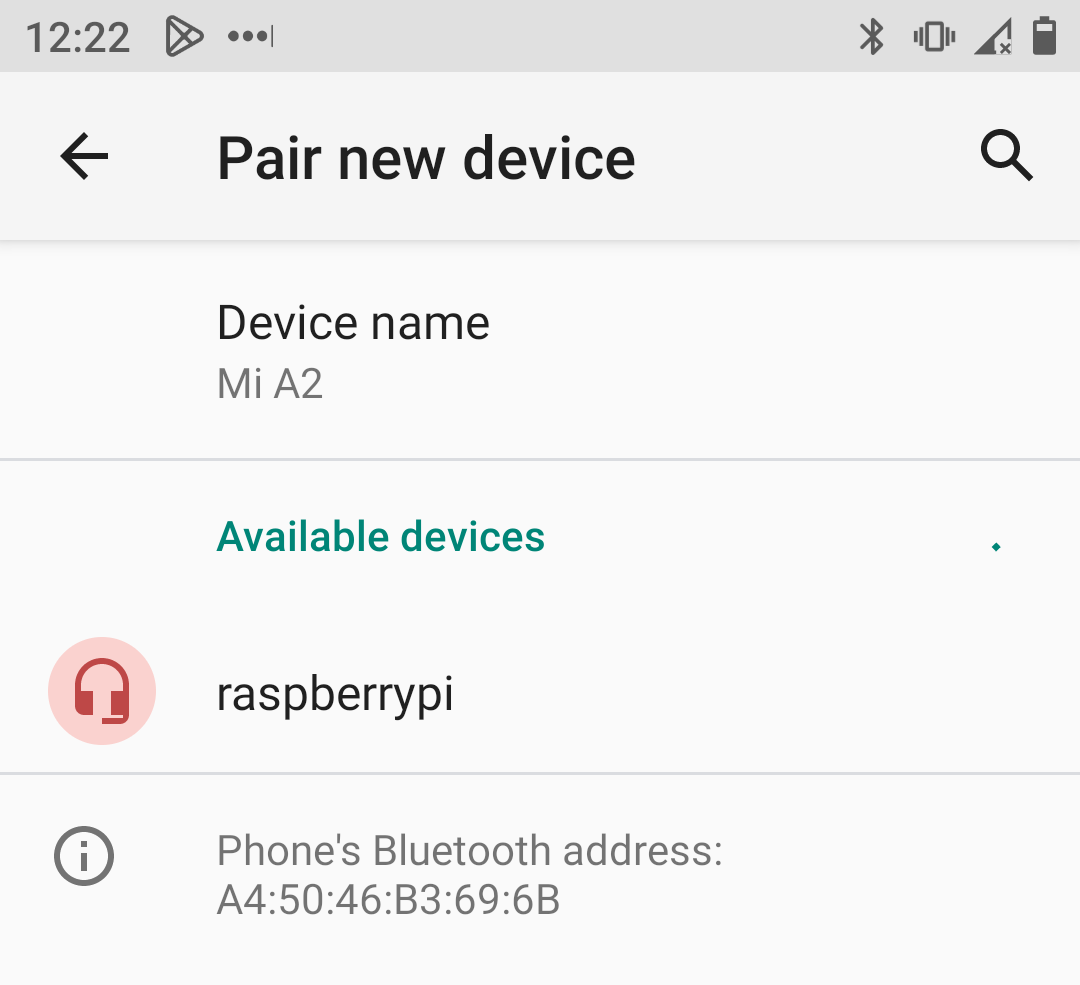Image resolution: width=1080 pixels, height=985 pixels.
Task: Tap the vibrate mode status icon
Action: coord(934,37)
